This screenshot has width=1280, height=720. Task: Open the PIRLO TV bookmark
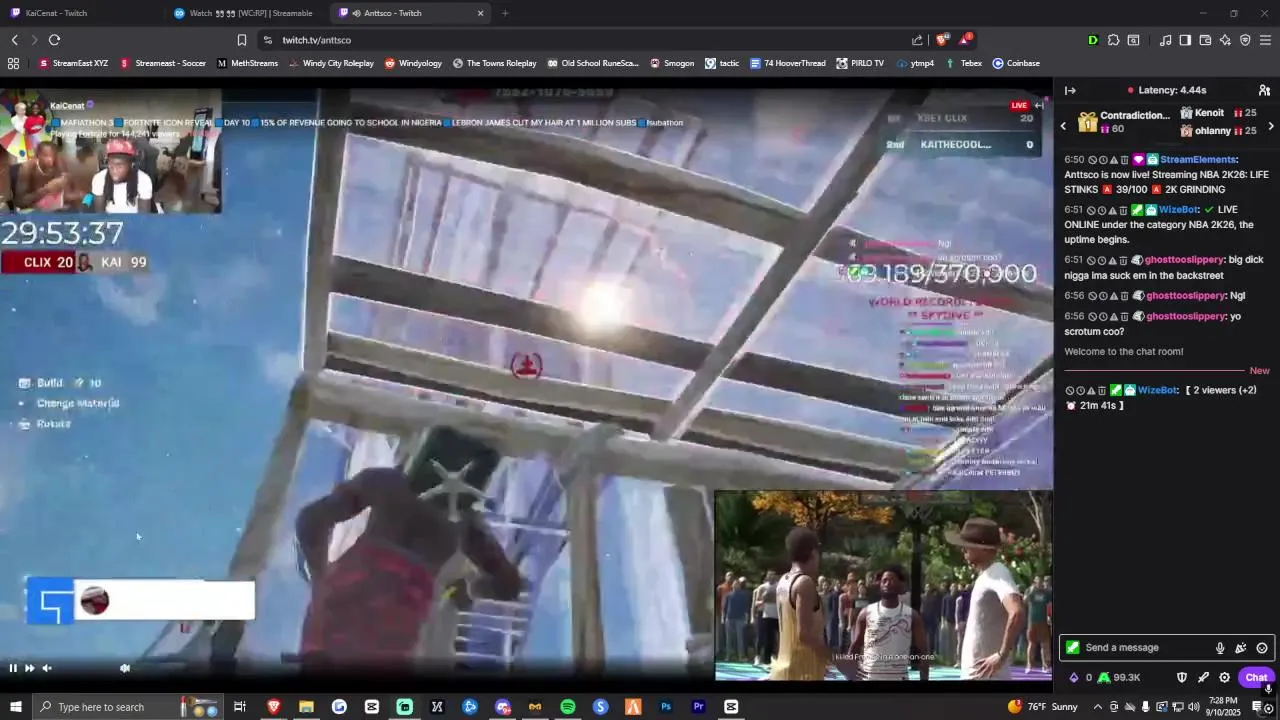860,63
